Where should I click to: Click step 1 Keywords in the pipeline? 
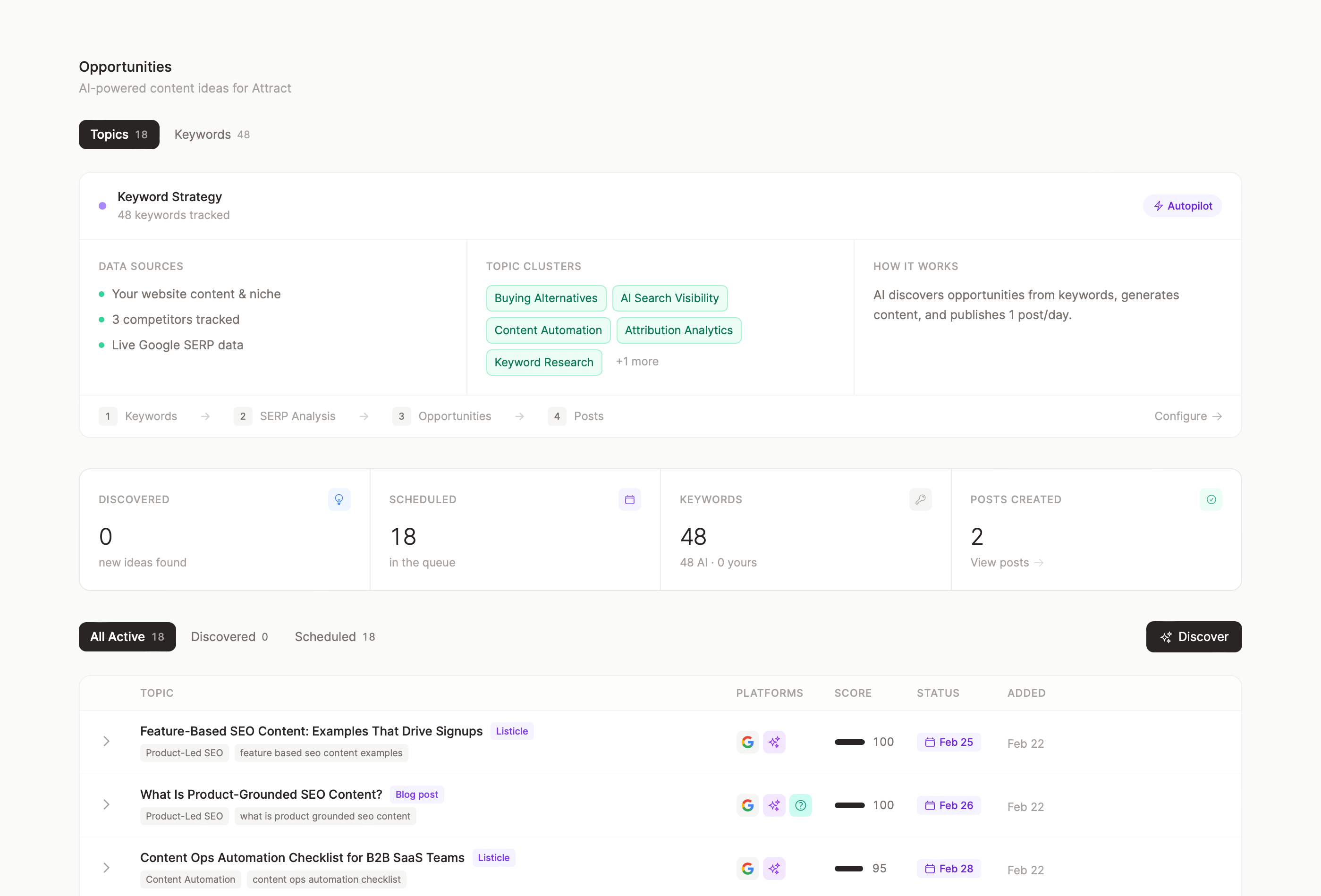(x=138, y=416)
